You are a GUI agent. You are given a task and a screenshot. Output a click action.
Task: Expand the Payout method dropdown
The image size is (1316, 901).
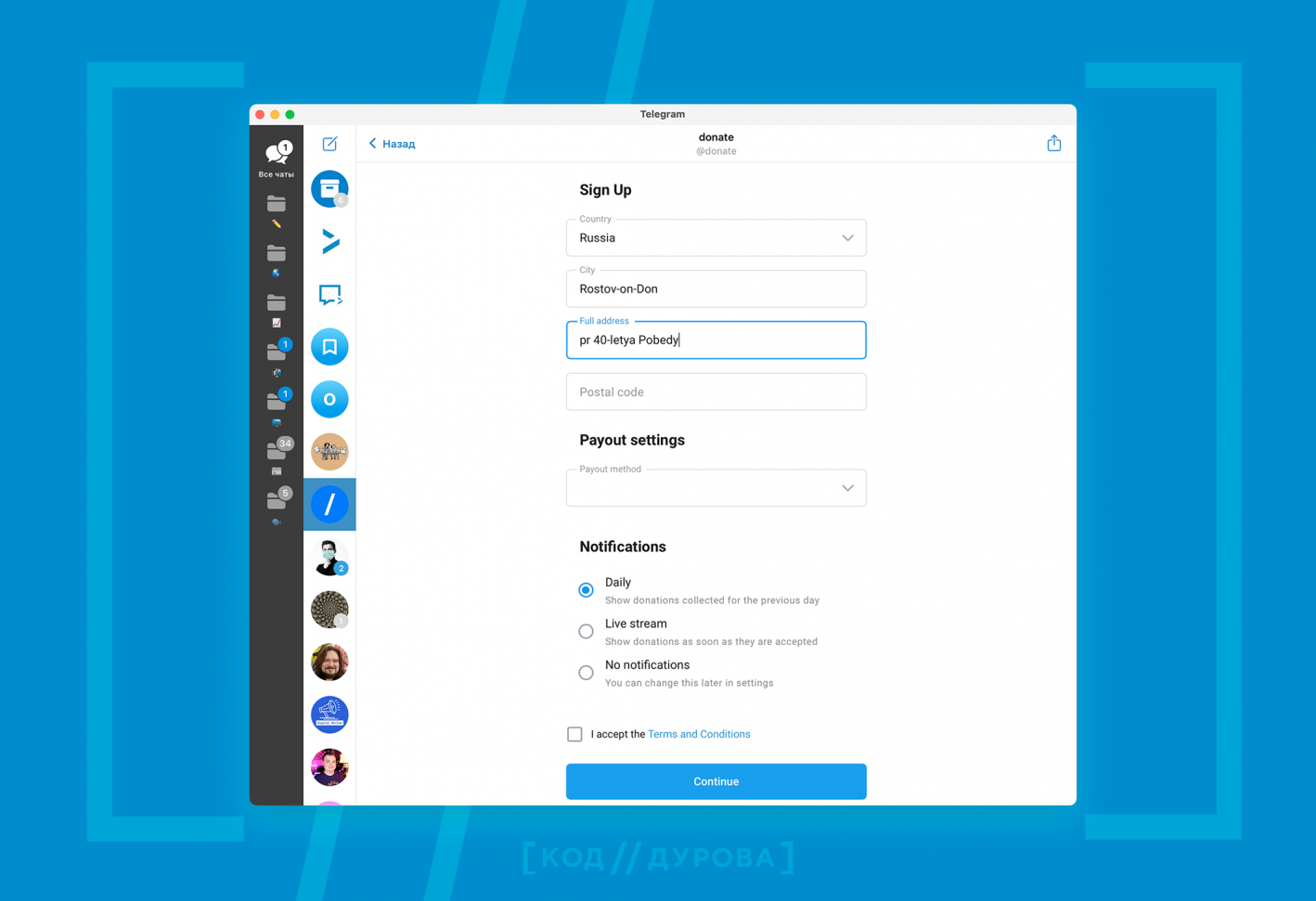(x=716, y=487)
